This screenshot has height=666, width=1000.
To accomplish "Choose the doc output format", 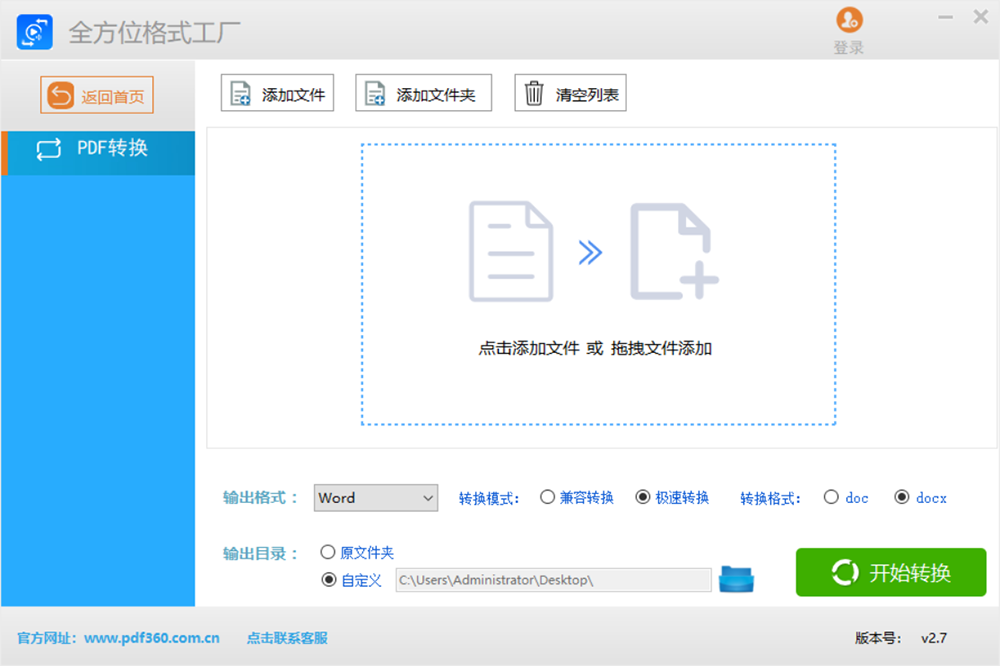I will [x=831, y=497].
